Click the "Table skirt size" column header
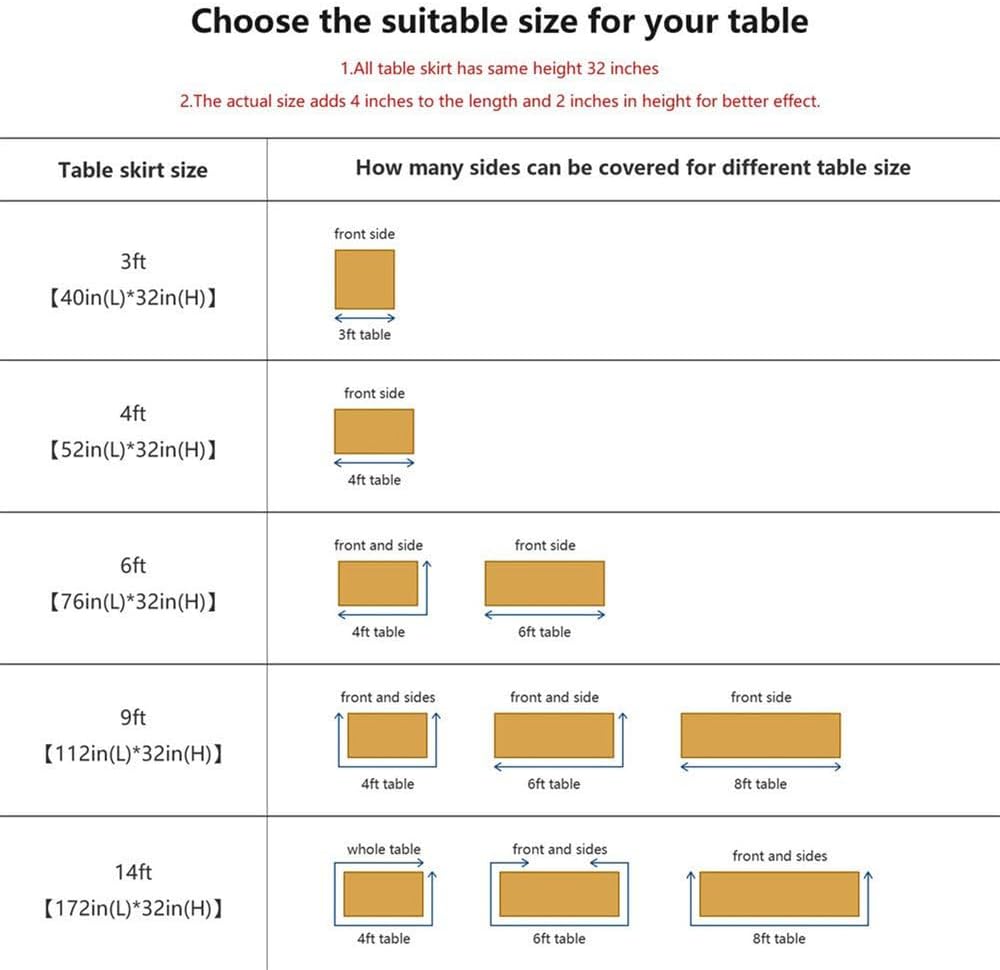Image resolution: width=1000 pixels, height=970 pixels. click(x=133, y=170)
